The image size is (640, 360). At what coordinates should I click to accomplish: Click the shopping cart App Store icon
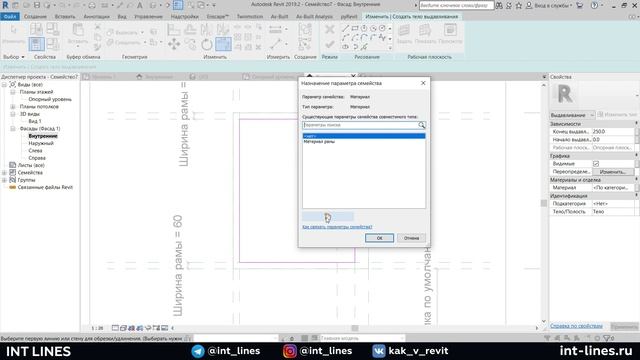click(580, 5)
